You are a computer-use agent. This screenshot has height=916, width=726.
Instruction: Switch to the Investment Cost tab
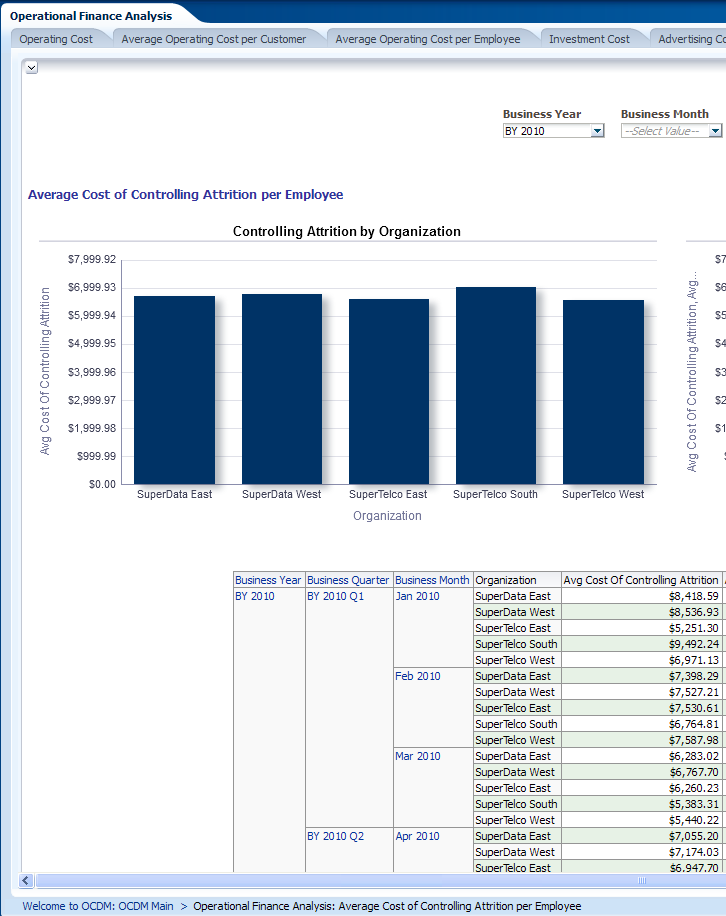(589, 39)
